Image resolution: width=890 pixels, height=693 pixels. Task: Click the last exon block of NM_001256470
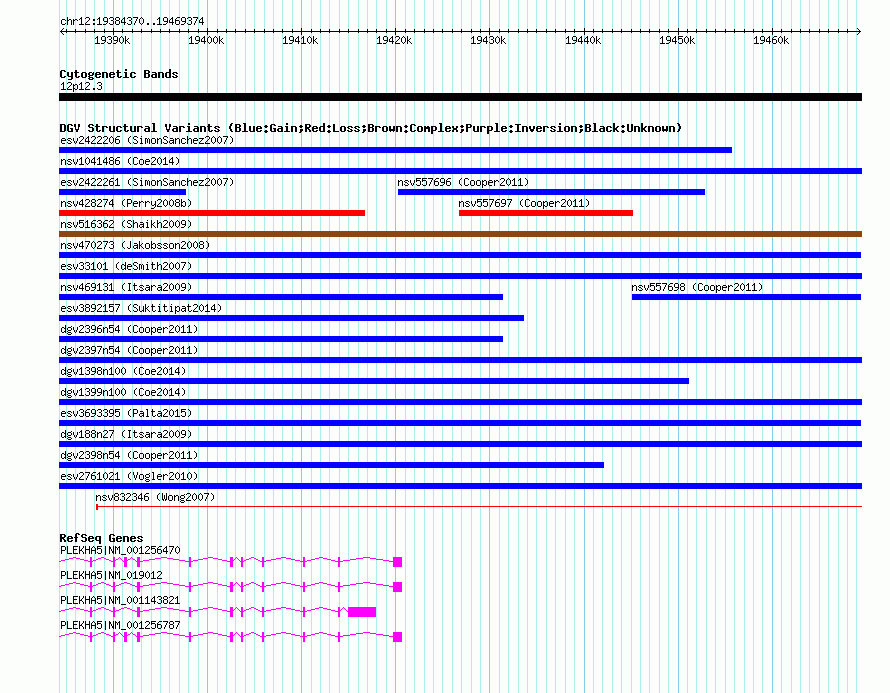point(397,562)
